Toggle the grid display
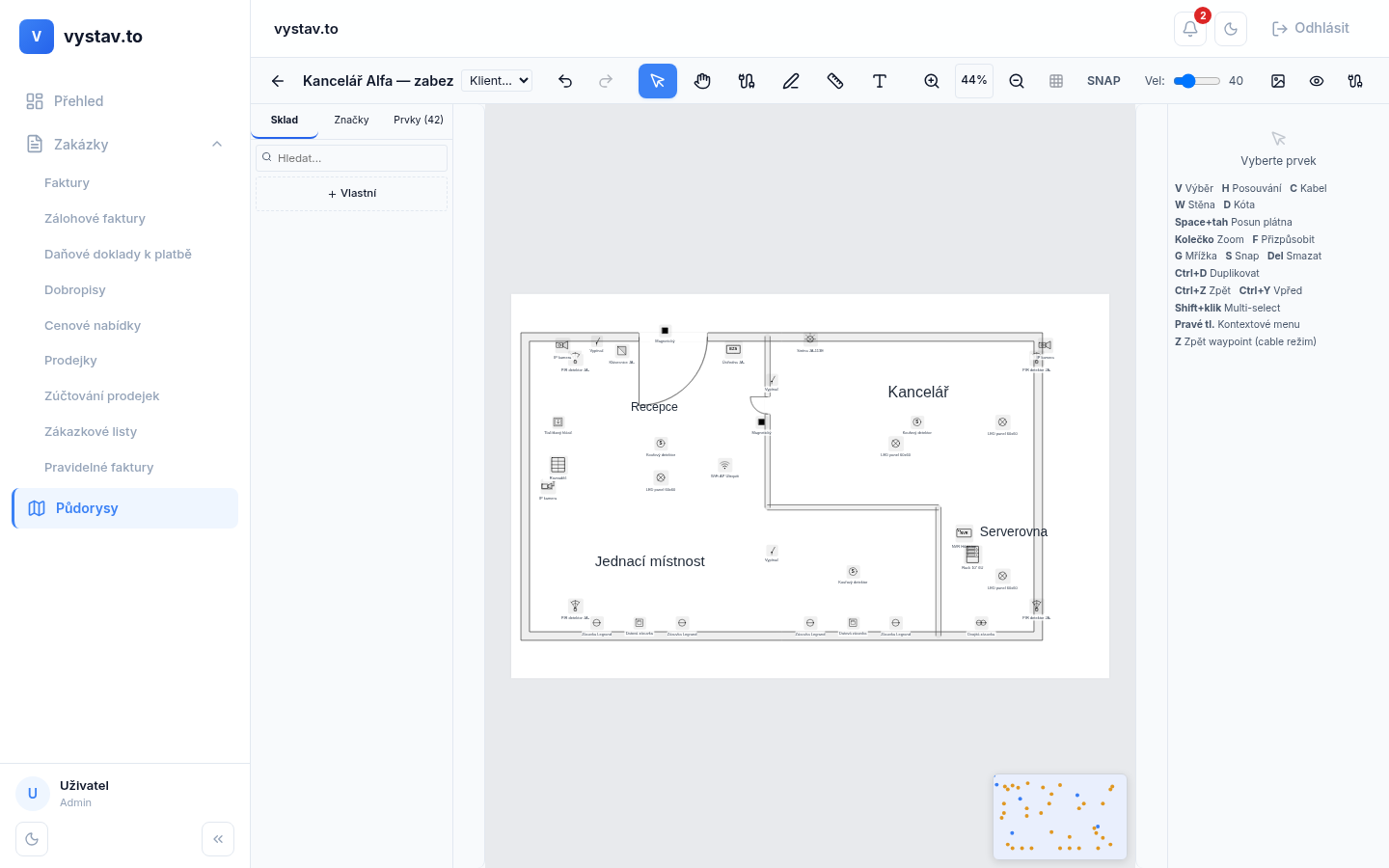 pyautogui.click(x=1056, y=81)
